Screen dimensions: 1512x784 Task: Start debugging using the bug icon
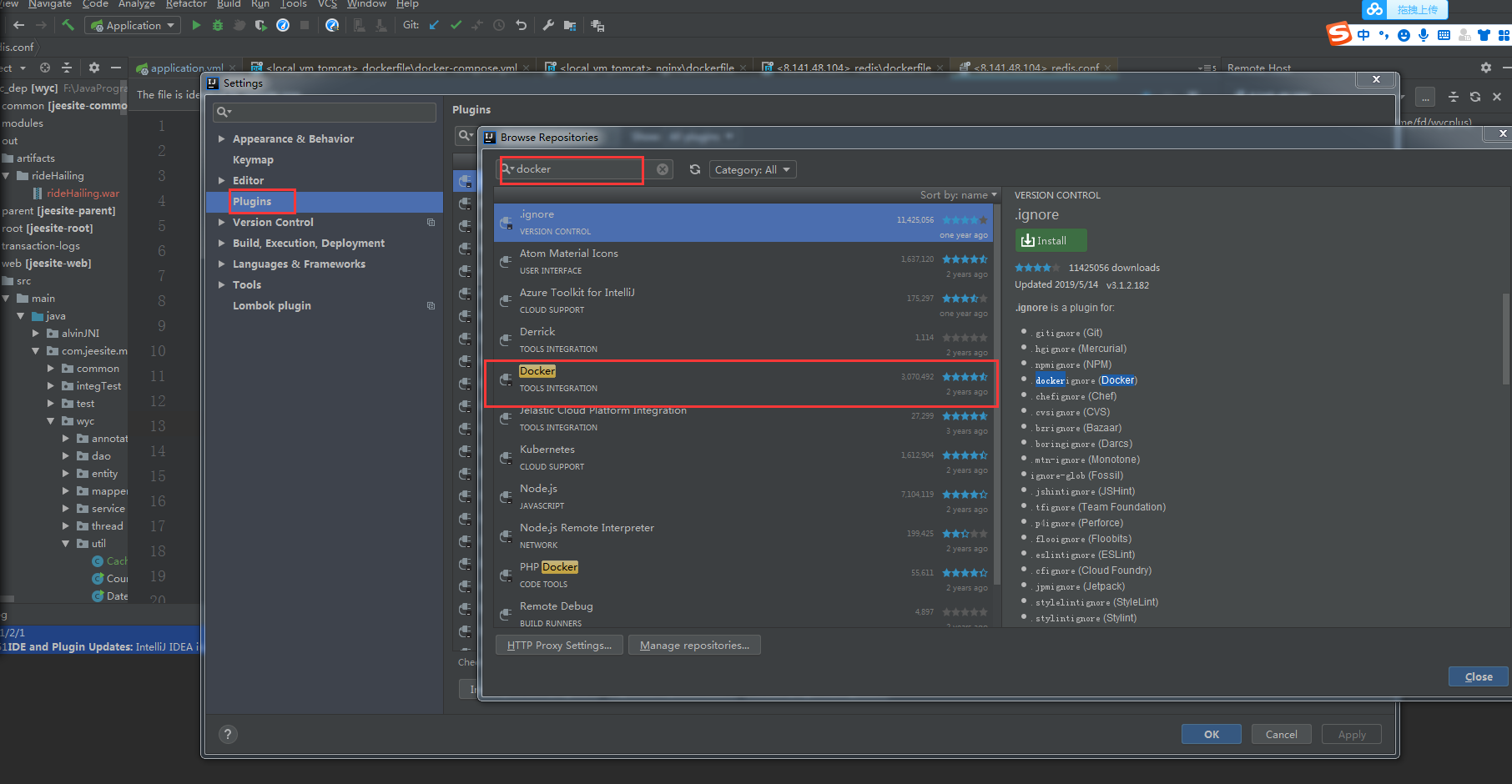coord(218,25)
